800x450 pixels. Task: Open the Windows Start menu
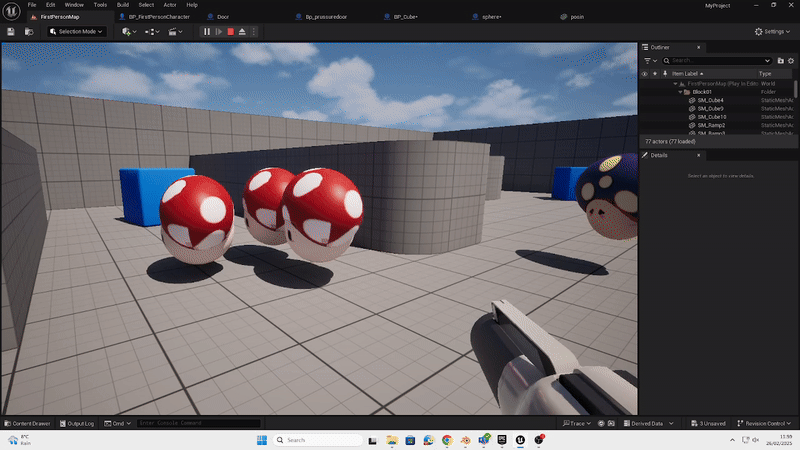pyautogui.click(x=262, y=440)
